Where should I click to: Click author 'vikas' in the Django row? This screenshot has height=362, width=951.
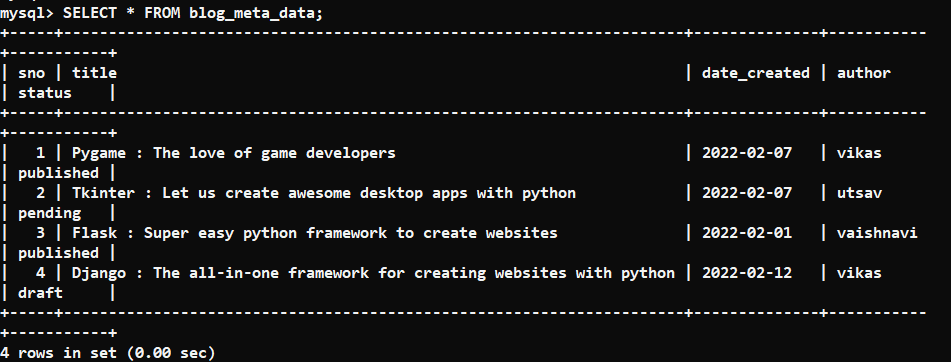(859, 273)
